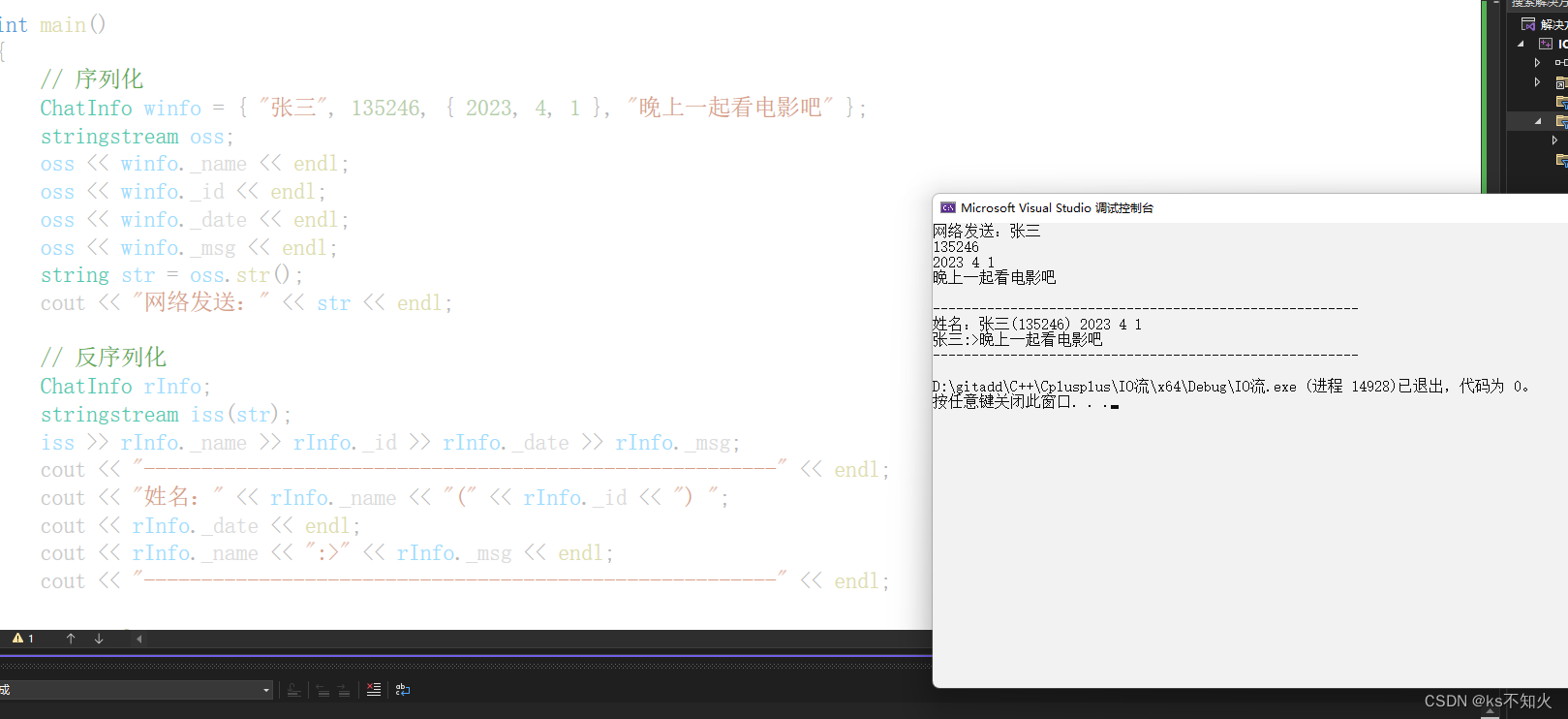Click the next message output icon
The image size is (1568, 719).
(x=344, y=690)
